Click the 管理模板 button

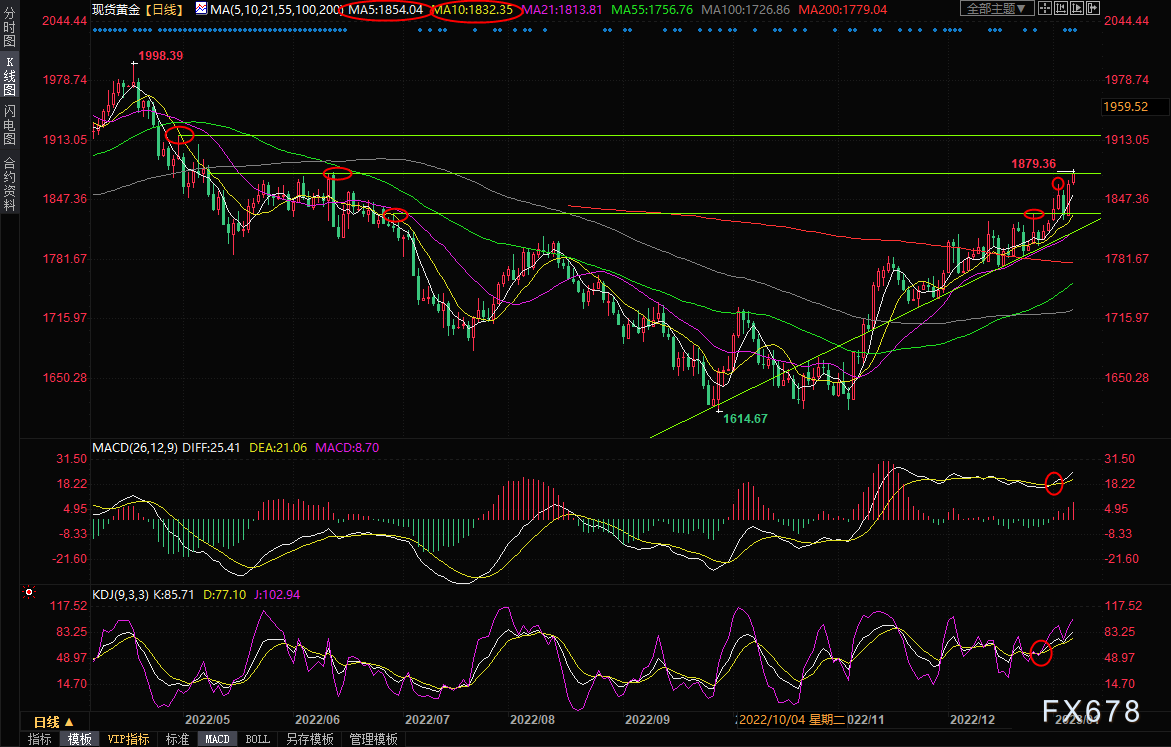point(373,739)
